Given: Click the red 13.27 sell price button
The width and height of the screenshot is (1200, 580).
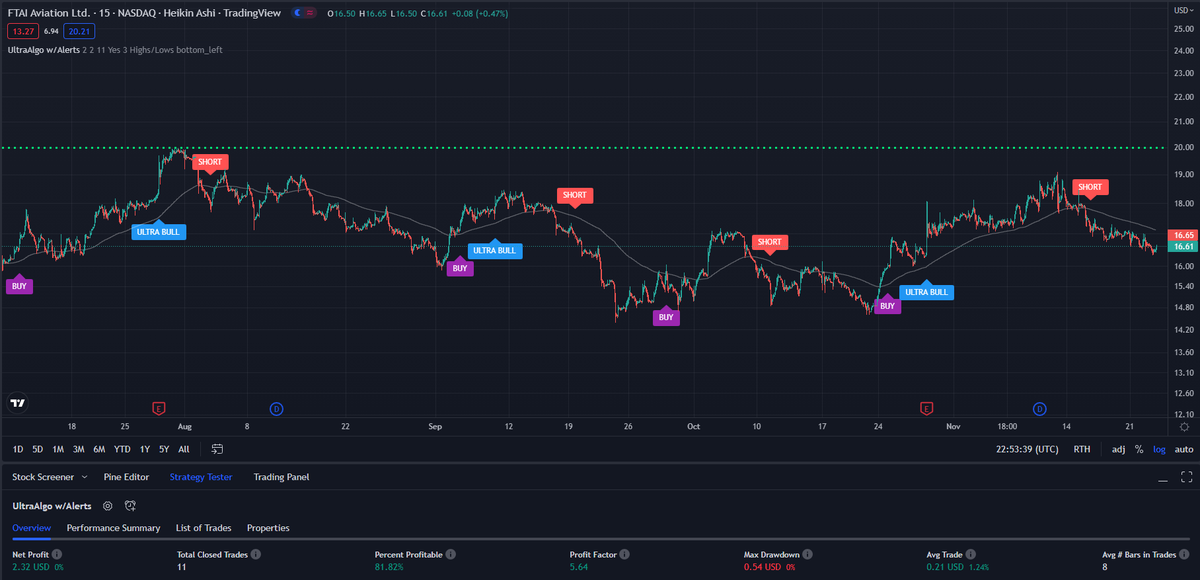Looking at the screenshot, I should coord(21,31).
